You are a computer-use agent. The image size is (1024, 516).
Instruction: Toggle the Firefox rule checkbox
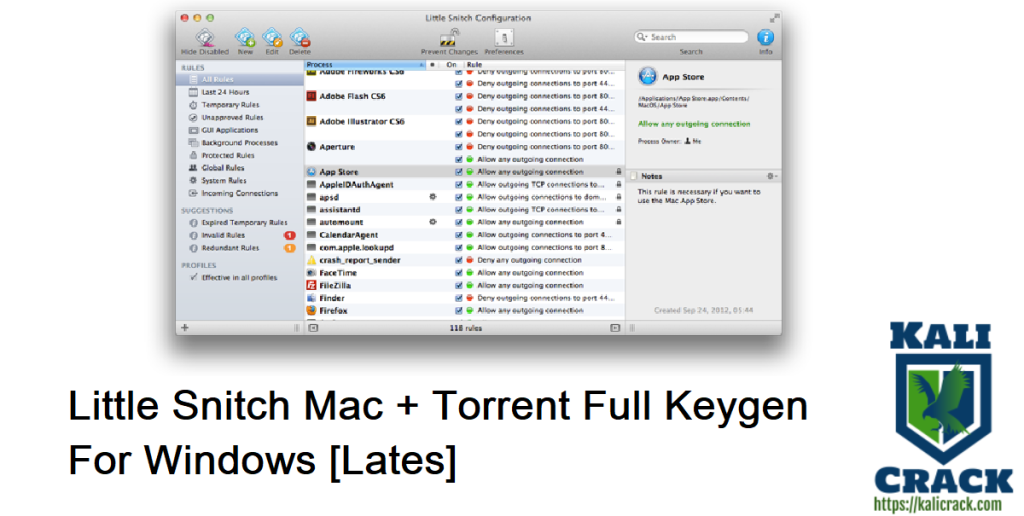pos(458,310)
